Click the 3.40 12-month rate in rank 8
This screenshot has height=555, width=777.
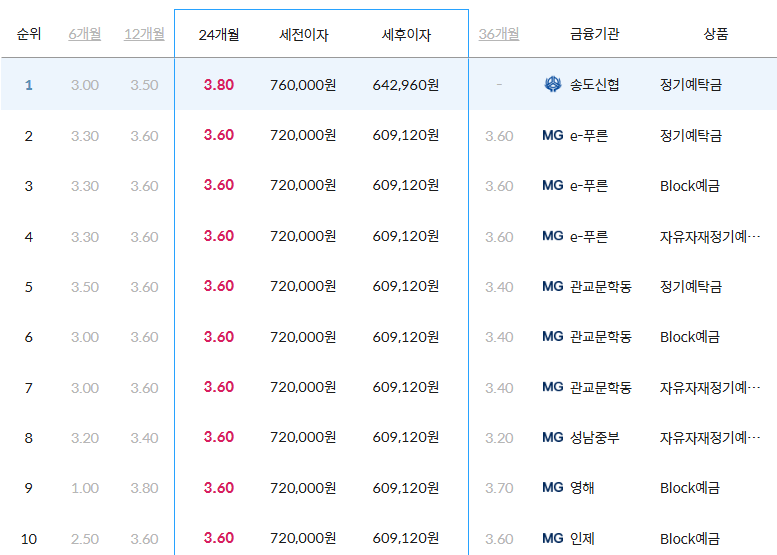(144, 438)
